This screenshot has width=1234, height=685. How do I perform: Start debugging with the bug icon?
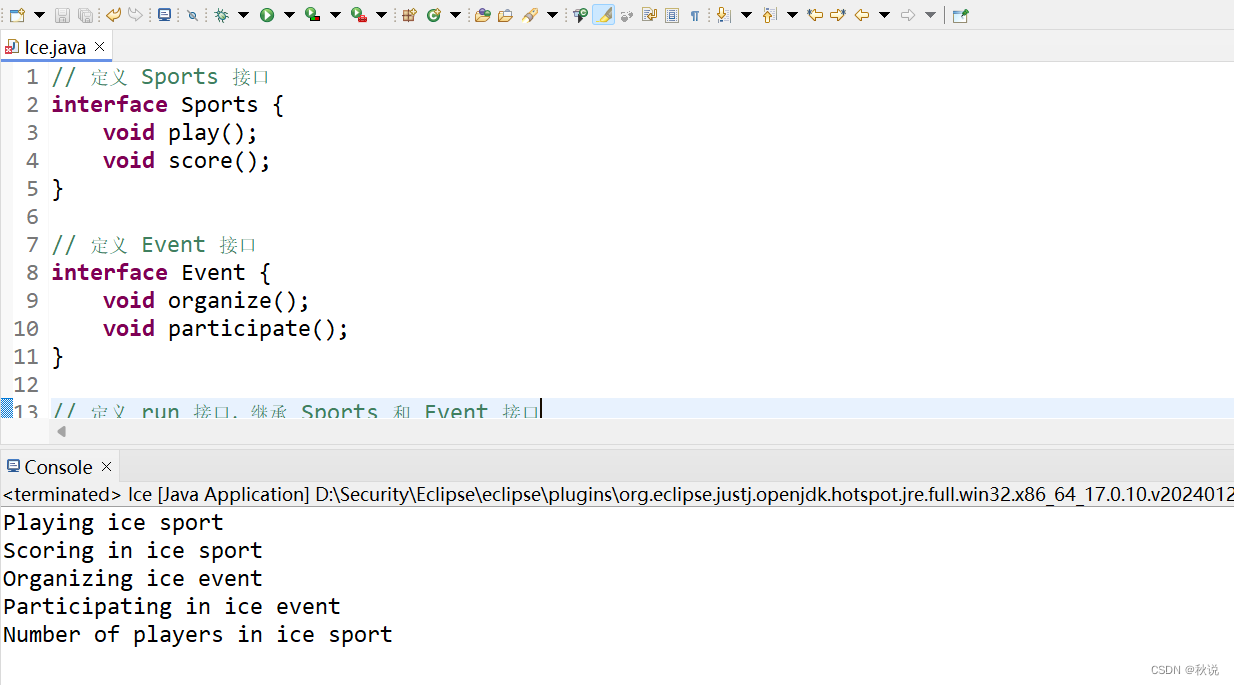coord(221,15)
